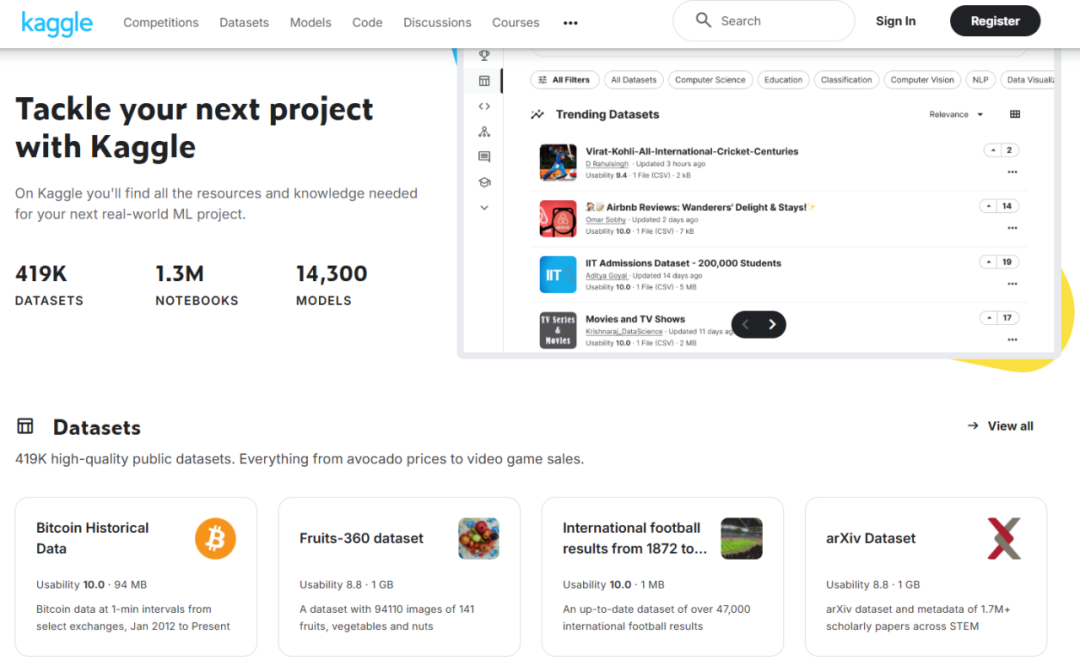The image size is (1080, 661).
Task: Click the magnifier search icon
Action: (x=703, y=20)
